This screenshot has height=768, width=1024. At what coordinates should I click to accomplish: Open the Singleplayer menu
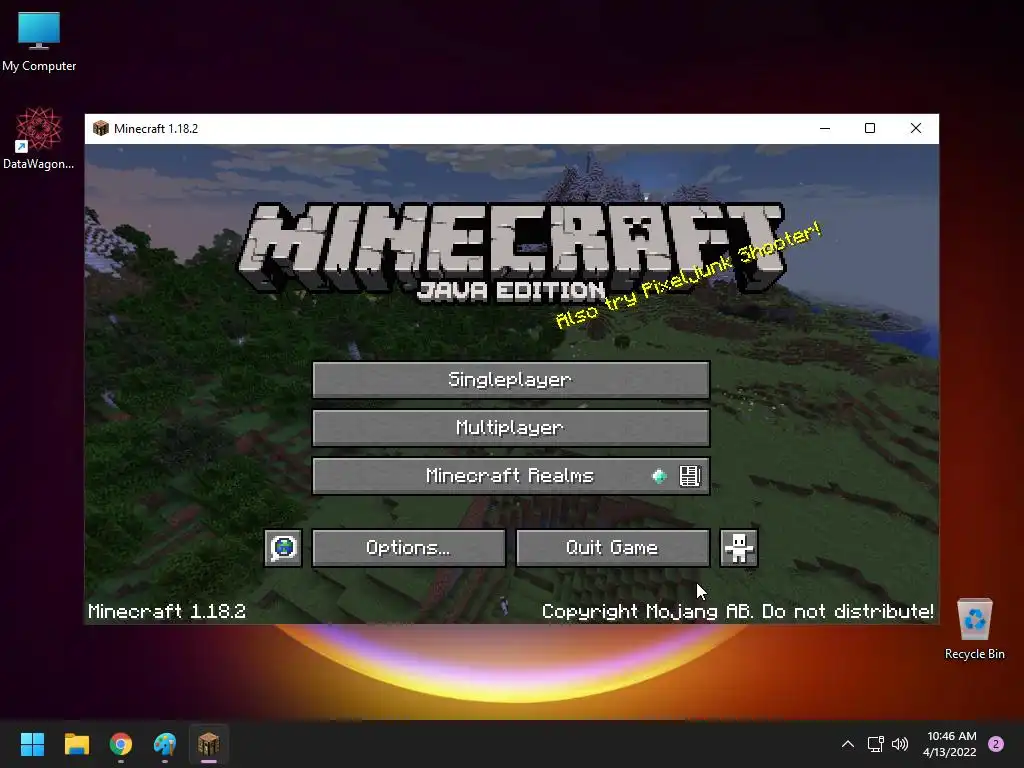[511, 379]
